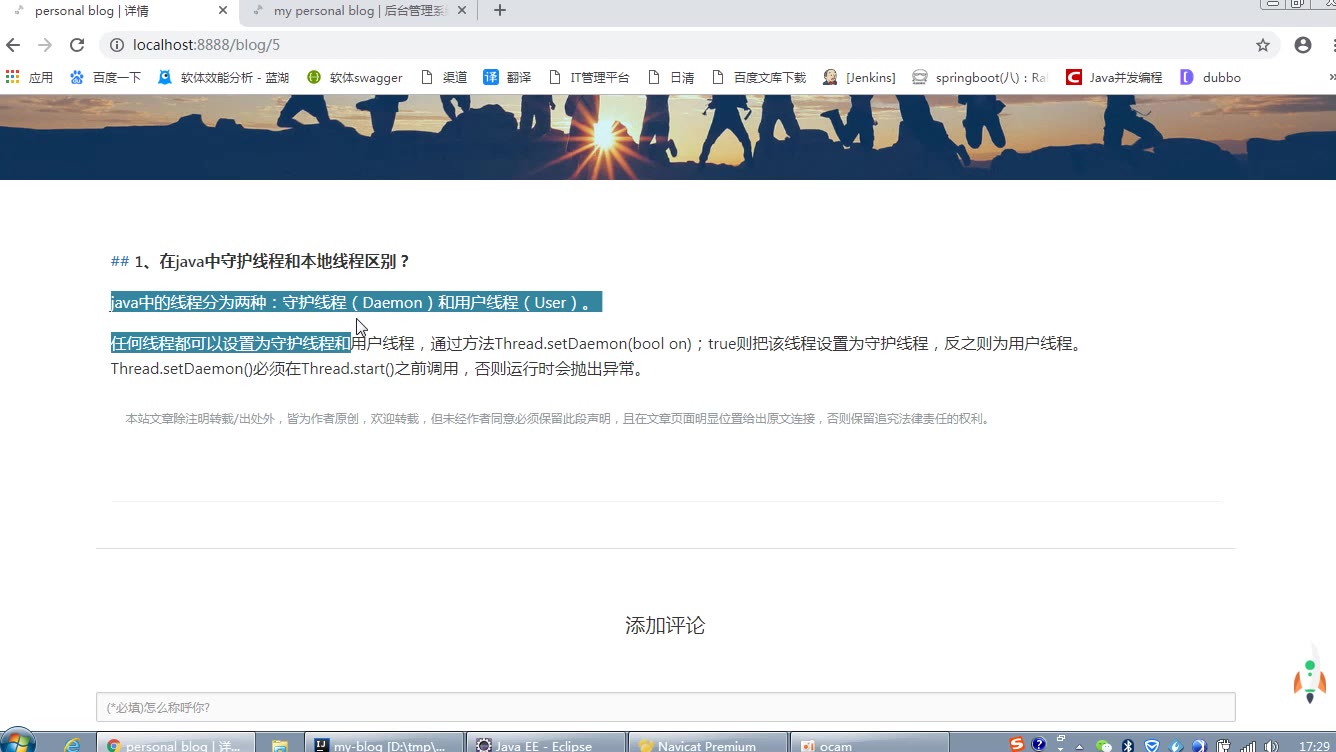Open the [Jenkins] bookmark
The width and height of the screenshot is (1336, 752).
[859, 77]
